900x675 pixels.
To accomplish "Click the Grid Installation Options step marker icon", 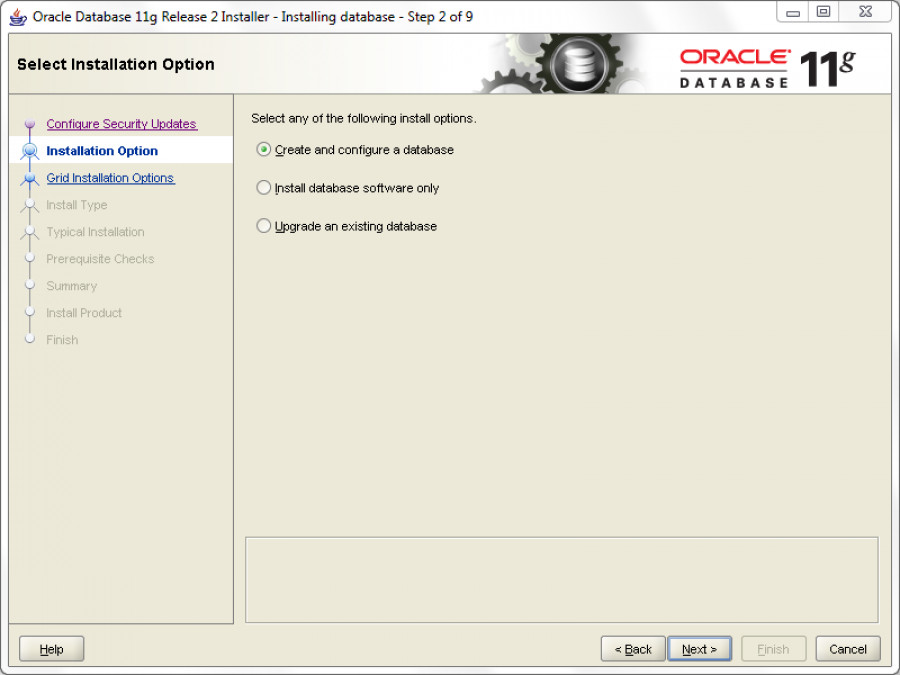I will coord(30,179).
